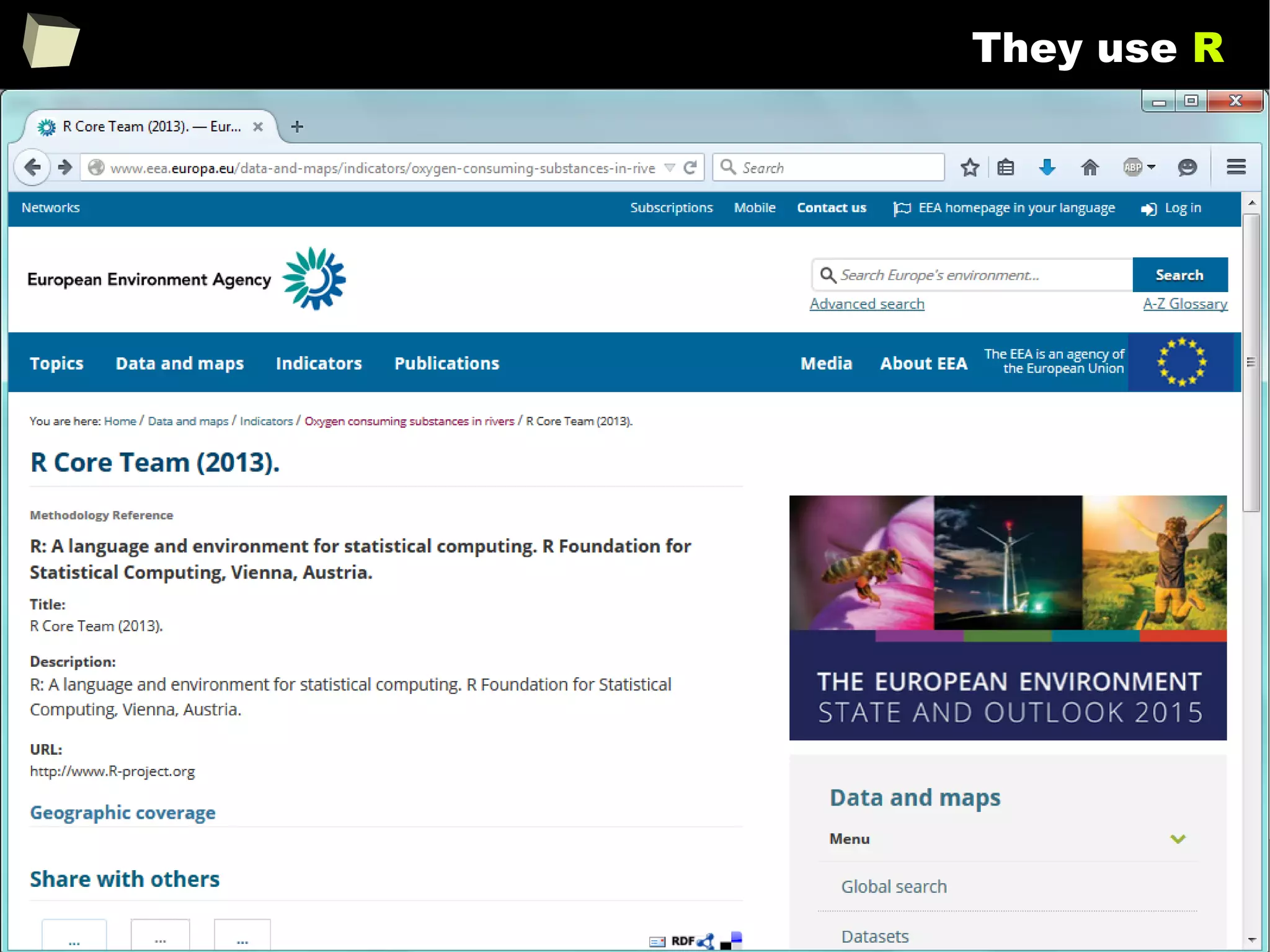Bookmark this page with star icon
Image resolution: width=1270 pixels, height=952 pixels.
[x=970, y=167]
